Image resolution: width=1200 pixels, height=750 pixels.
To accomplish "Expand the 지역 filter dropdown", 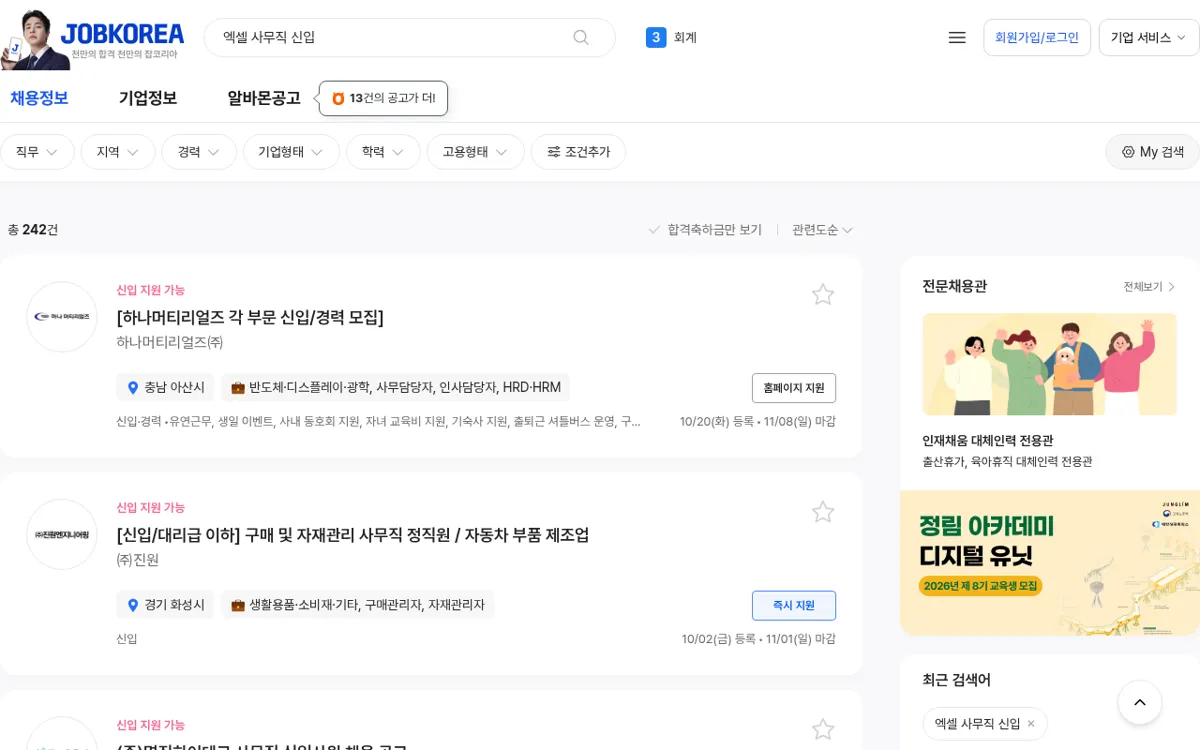I will [118, 152].
